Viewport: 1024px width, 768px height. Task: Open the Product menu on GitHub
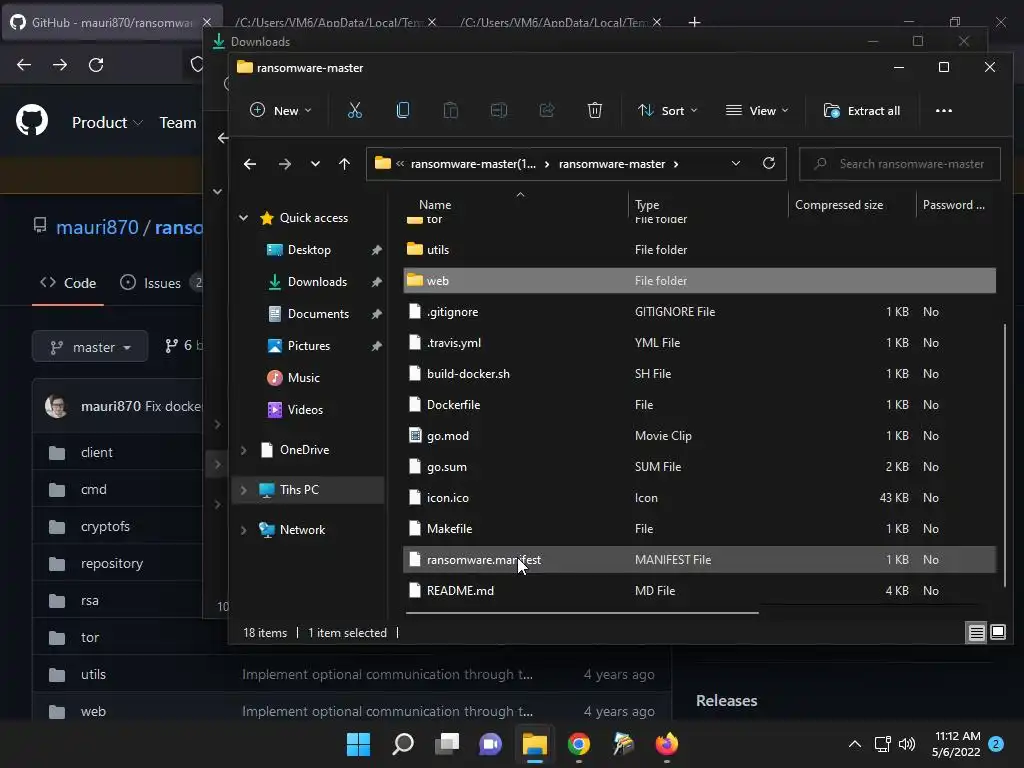[107, 122]
